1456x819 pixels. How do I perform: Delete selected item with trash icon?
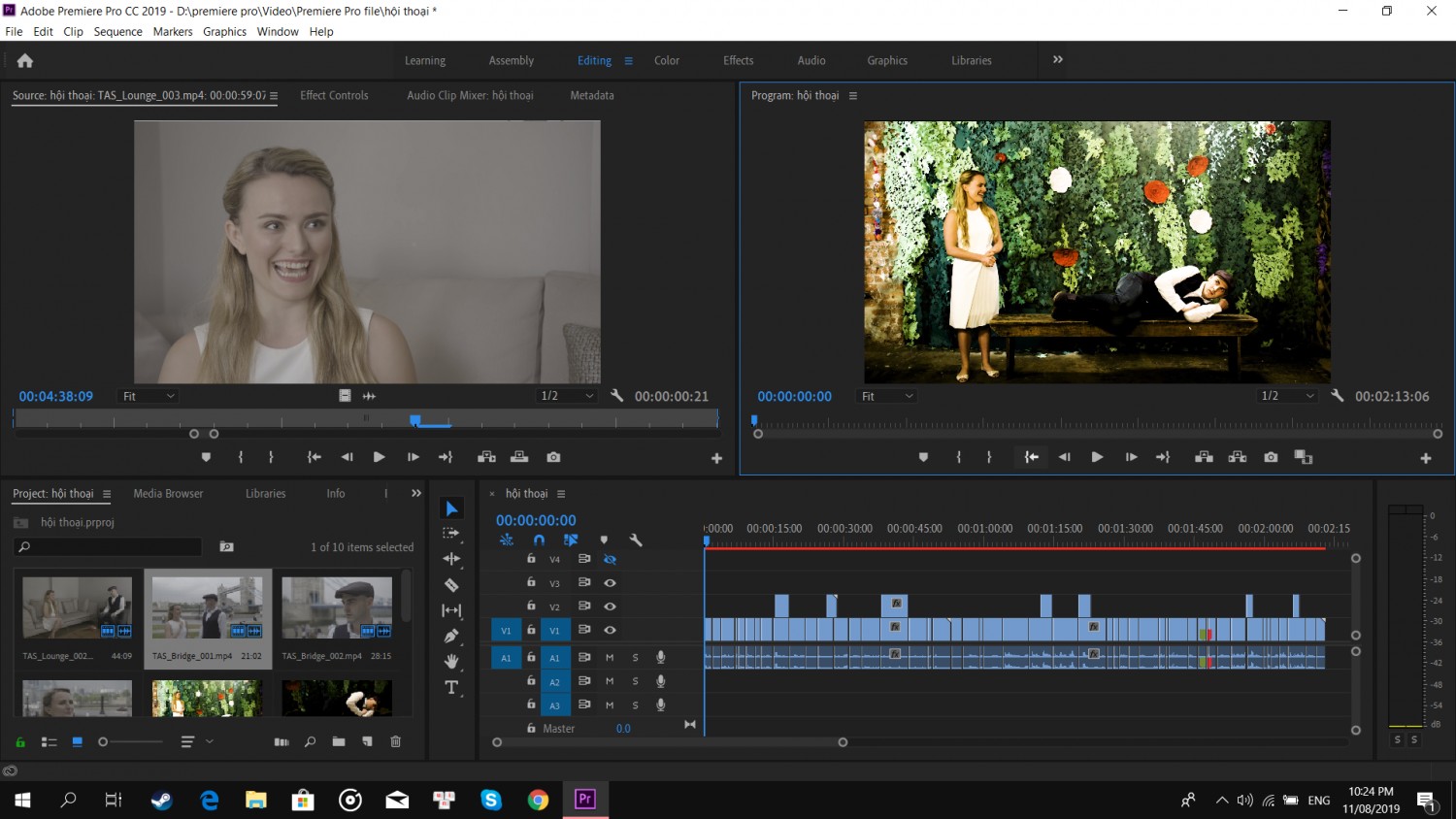pyautogui.click(x=396, y=741)
